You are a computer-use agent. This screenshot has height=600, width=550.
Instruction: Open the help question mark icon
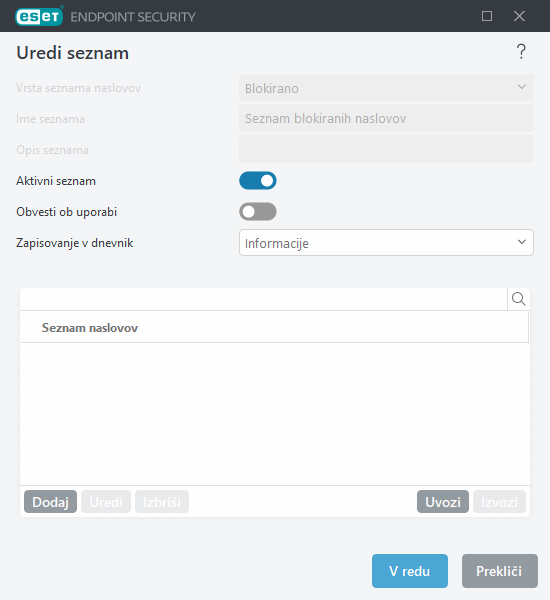(521, 52)
